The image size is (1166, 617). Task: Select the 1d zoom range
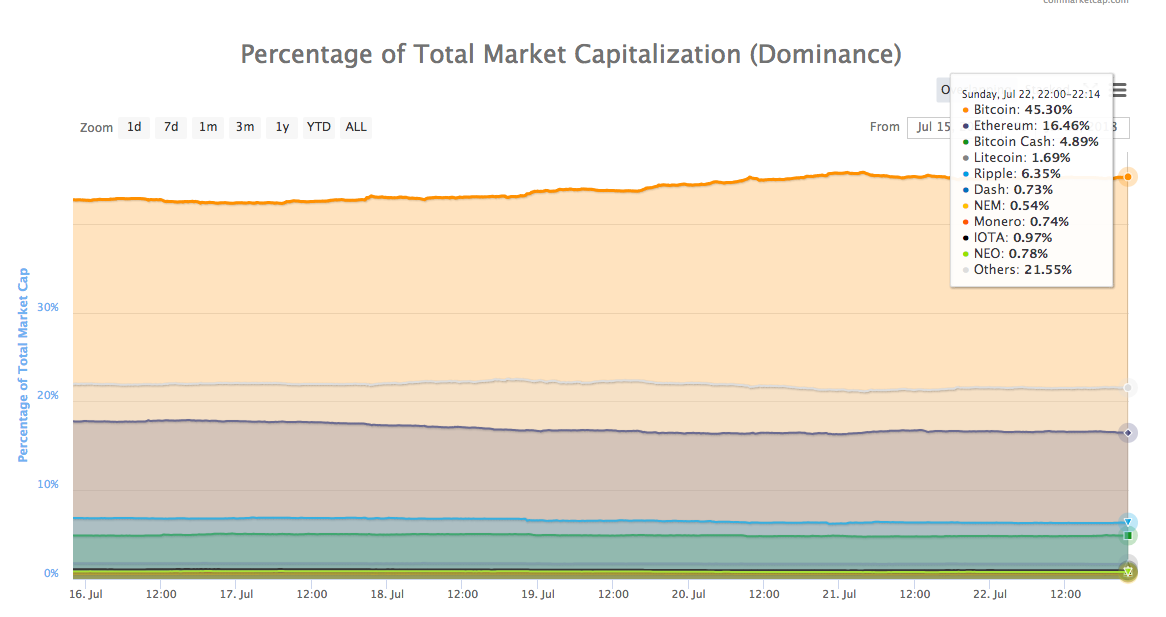click(x=133, y=127)
